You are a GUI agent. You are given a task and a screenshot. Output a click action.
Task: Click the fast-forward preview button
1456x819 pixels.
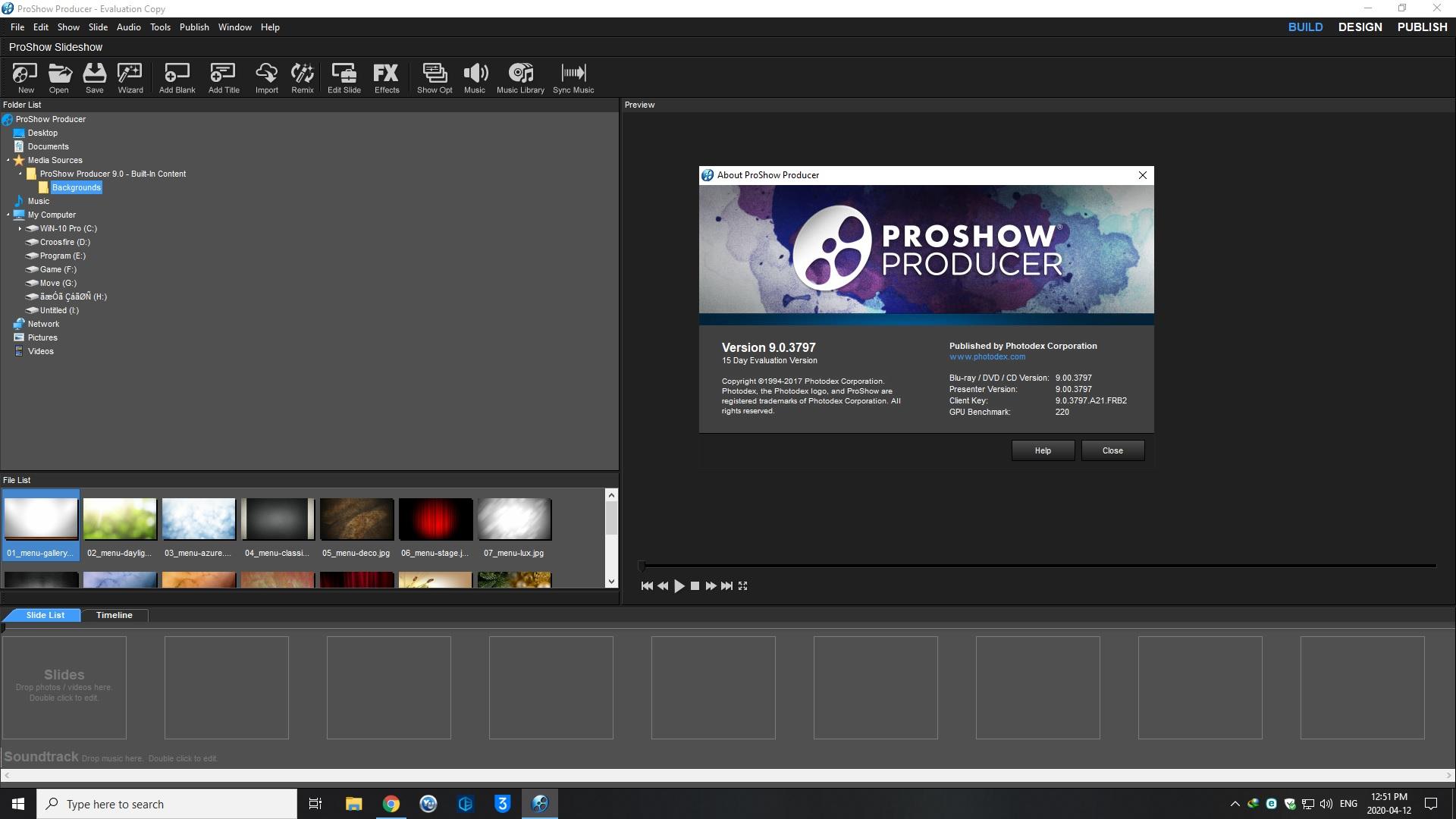[x=711, y=586]
